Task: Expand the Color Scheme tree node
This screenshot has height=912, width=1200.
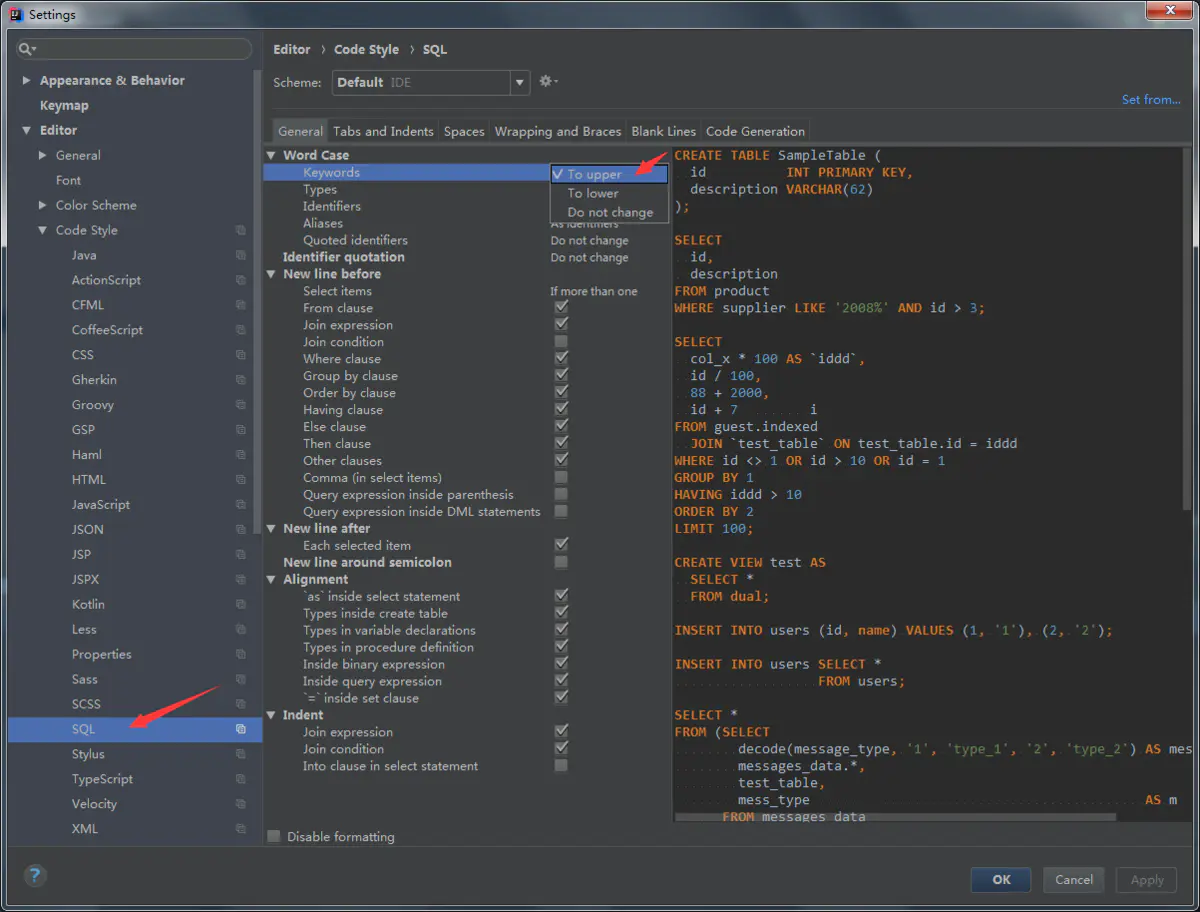Action: point(42,205)
